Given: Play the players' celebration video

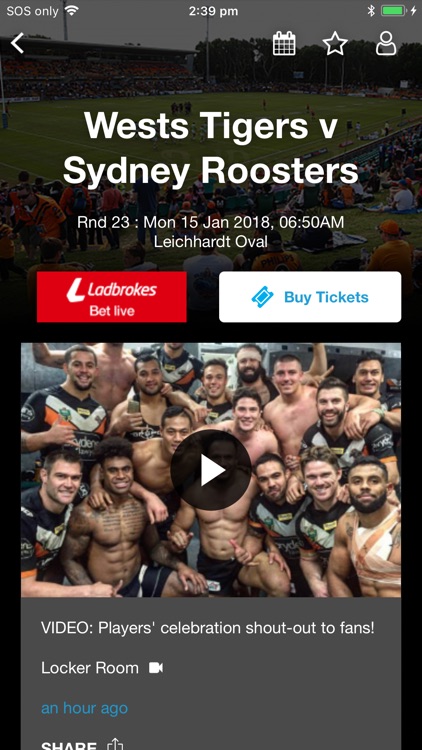Looking at the screenshot, I should [x=211, y=470].
